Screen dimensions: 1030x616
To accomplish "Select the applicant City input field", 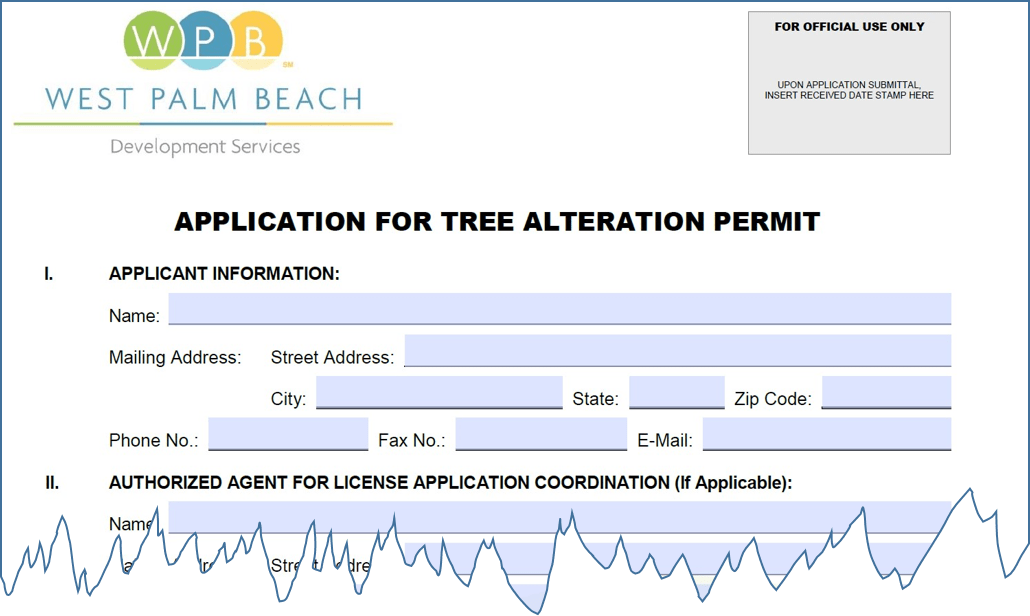I will [x=439, y=393].
